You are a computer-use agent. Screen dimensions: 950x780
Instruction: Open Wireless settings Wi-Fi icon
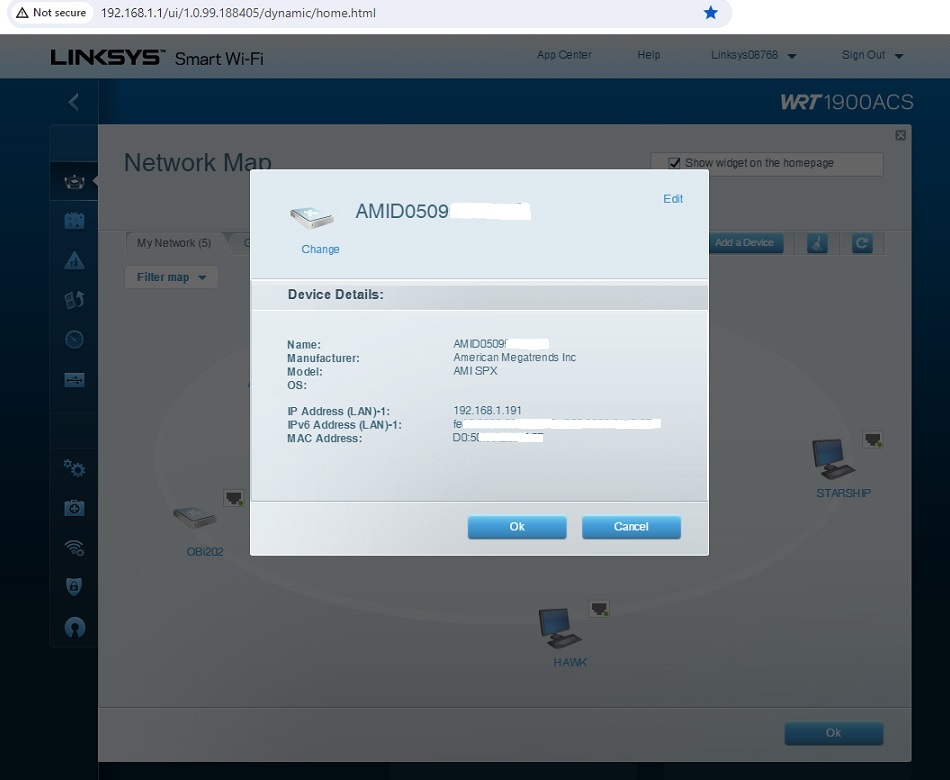(74, 547)
